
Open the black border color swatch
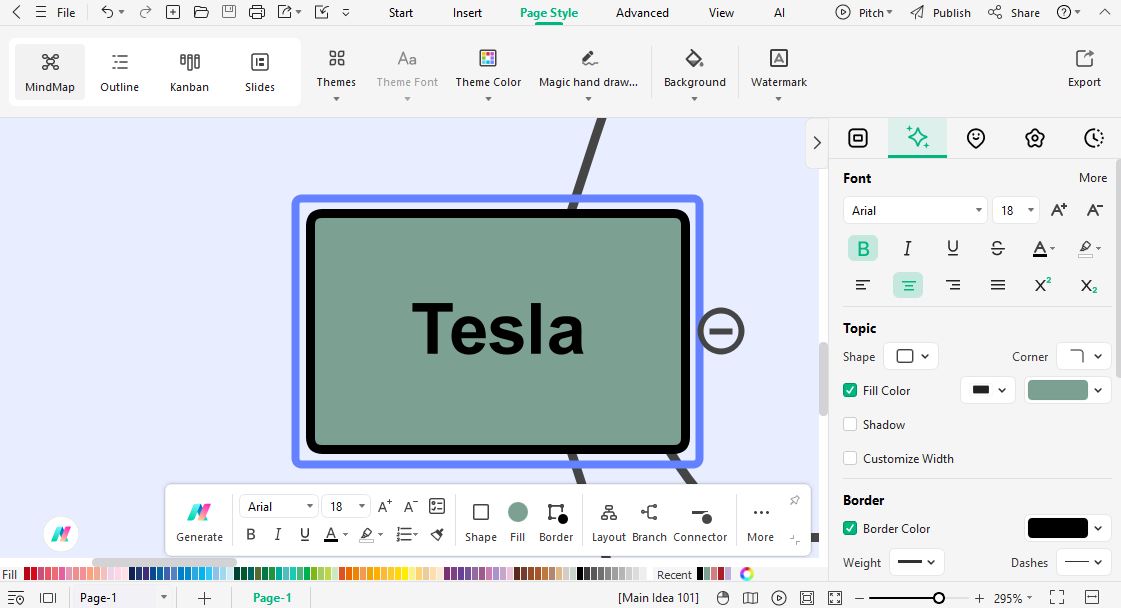tap(1066, 529)
